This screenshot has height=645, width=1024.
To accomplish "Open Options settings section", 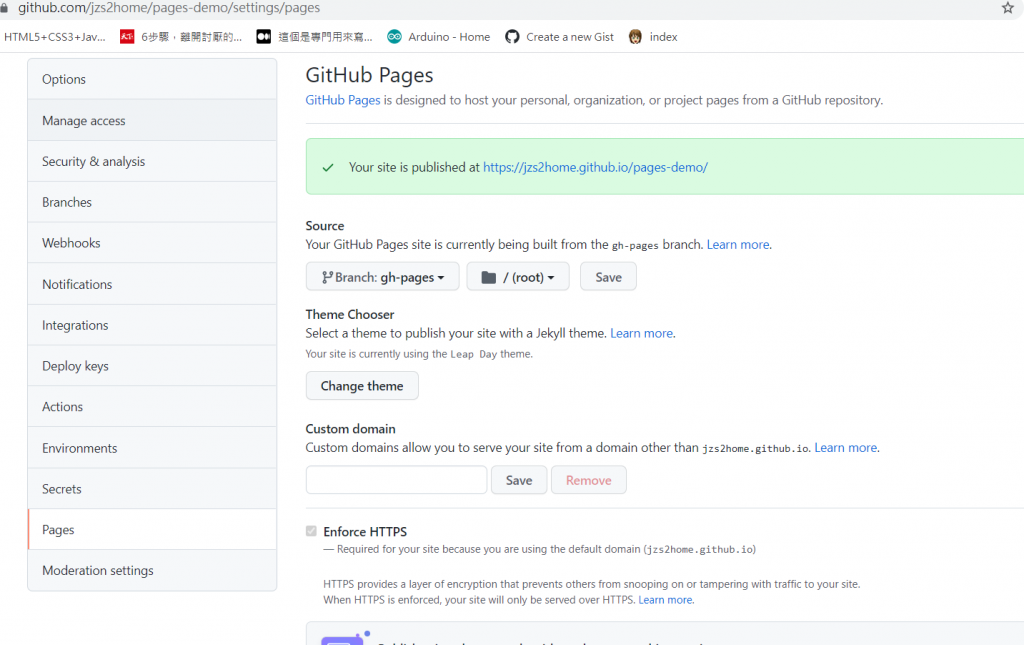I will click(x=152, y=79).
